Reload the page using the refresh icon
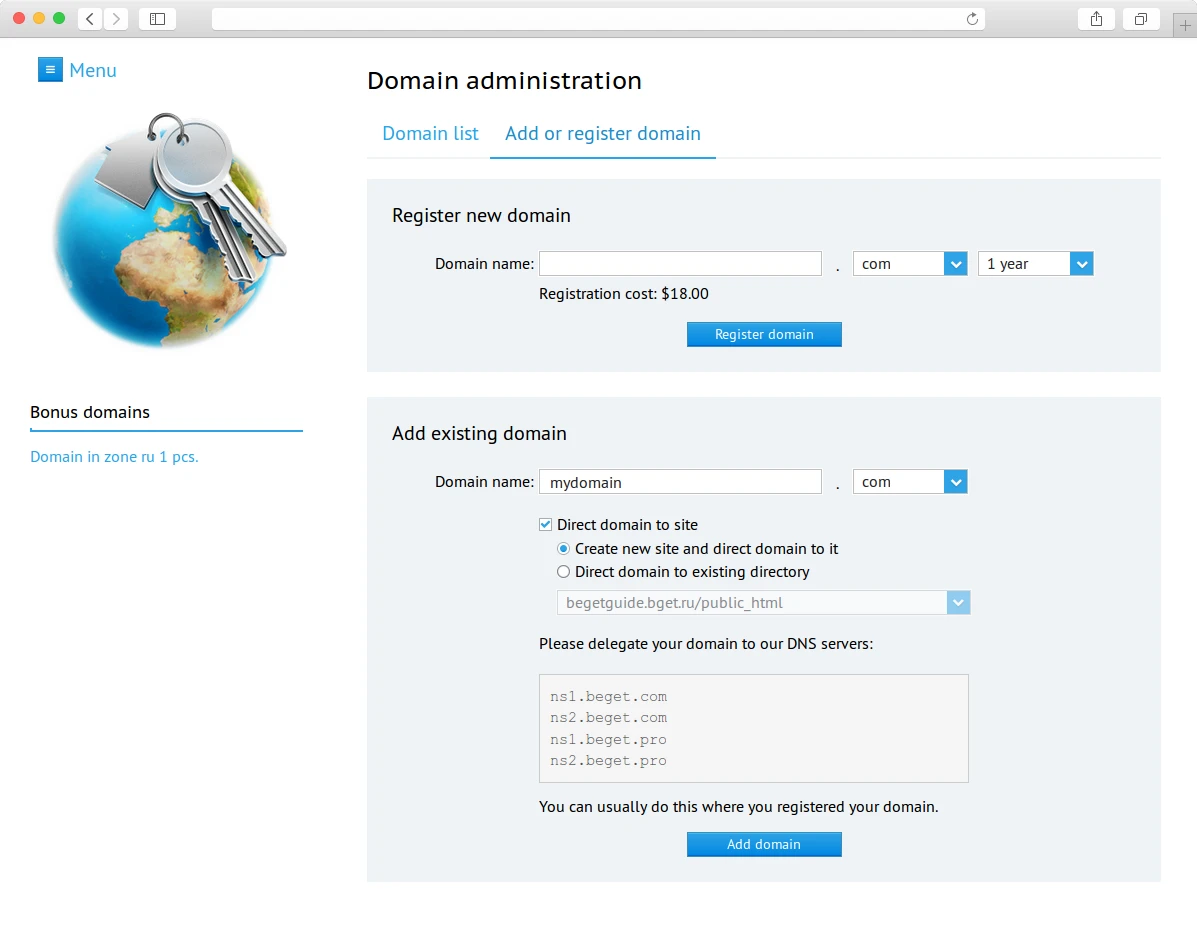1197x927 pixels. (971, 18)
